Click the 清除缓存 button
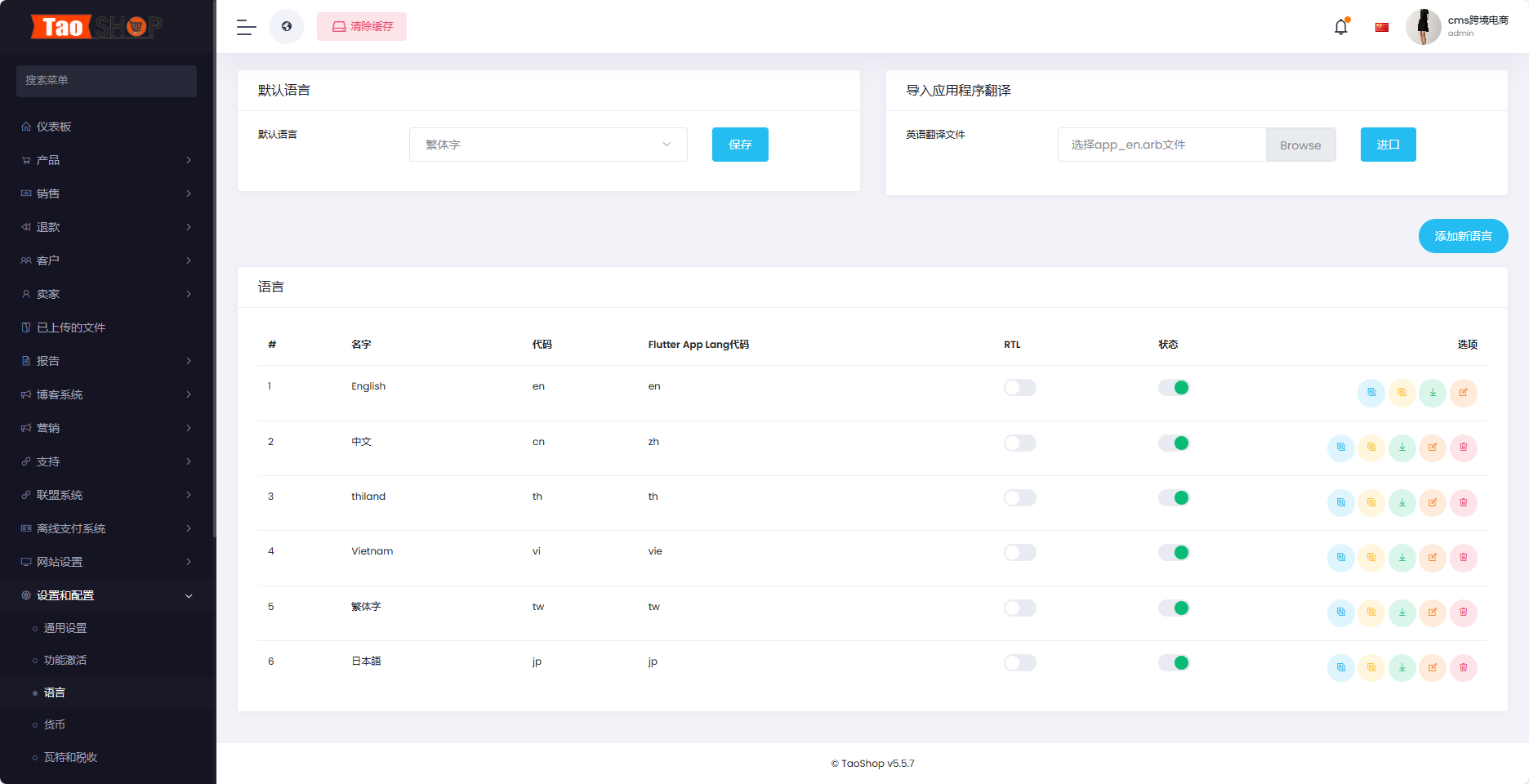This screenshot has width=1529, height=784. click(x=362, y=27)
